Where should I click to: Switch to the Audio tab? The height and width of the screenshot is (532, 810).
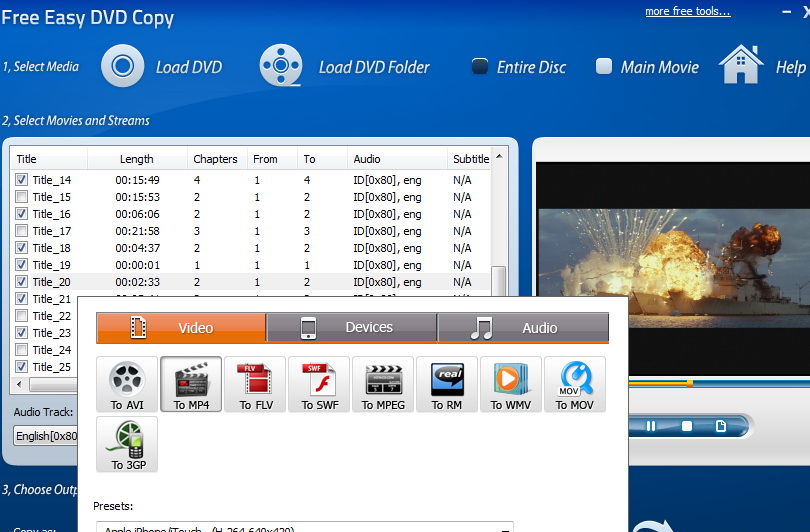click(523, 327)
